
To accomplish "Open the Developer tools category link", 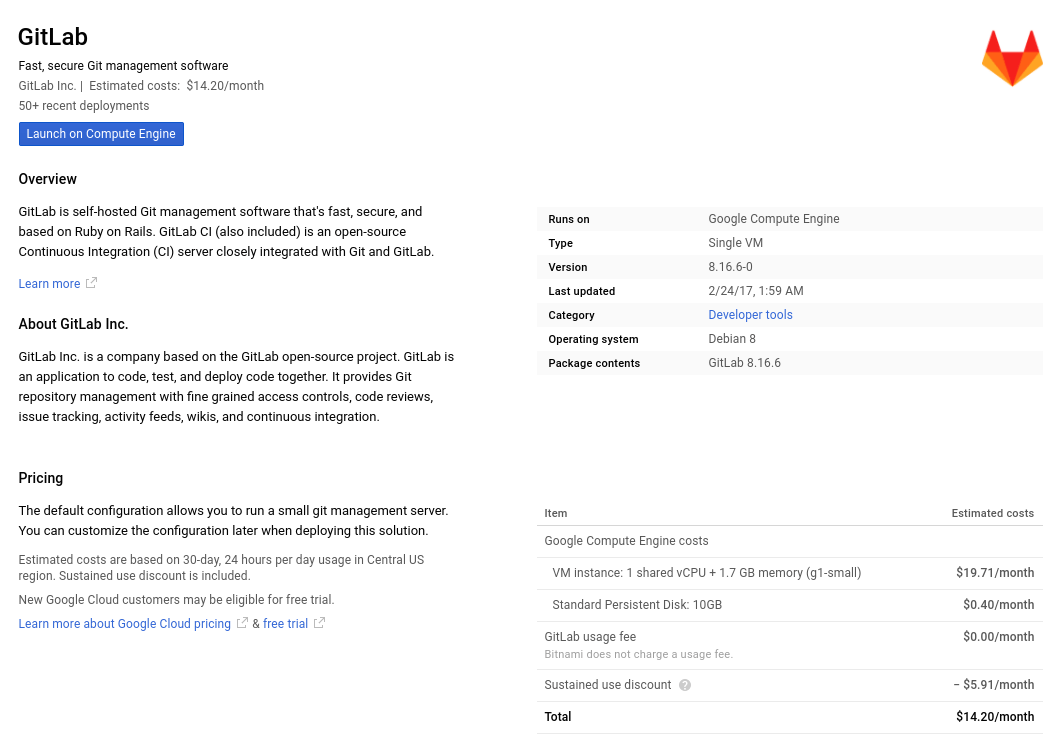I will (x=750, y=315).
